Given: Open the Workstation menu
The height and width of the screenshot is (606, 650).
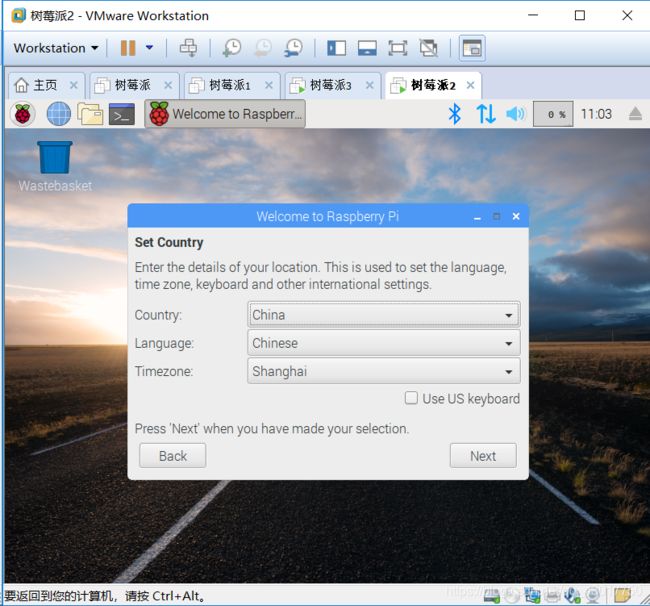Looking at the screenshot, I should 56,48.
